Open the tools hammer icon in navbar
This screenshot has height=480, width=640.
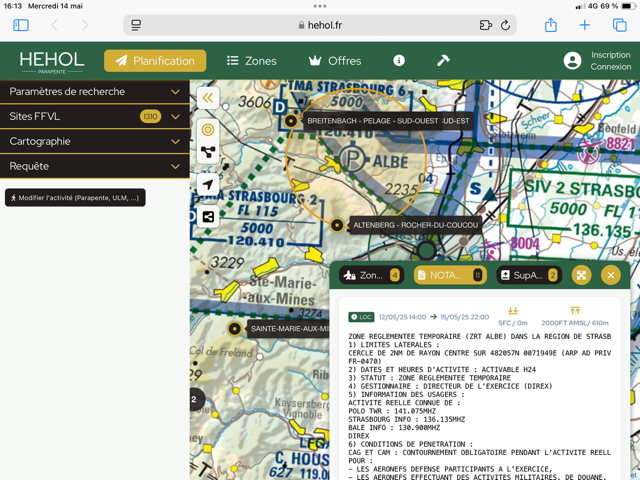tap(443, 61)
